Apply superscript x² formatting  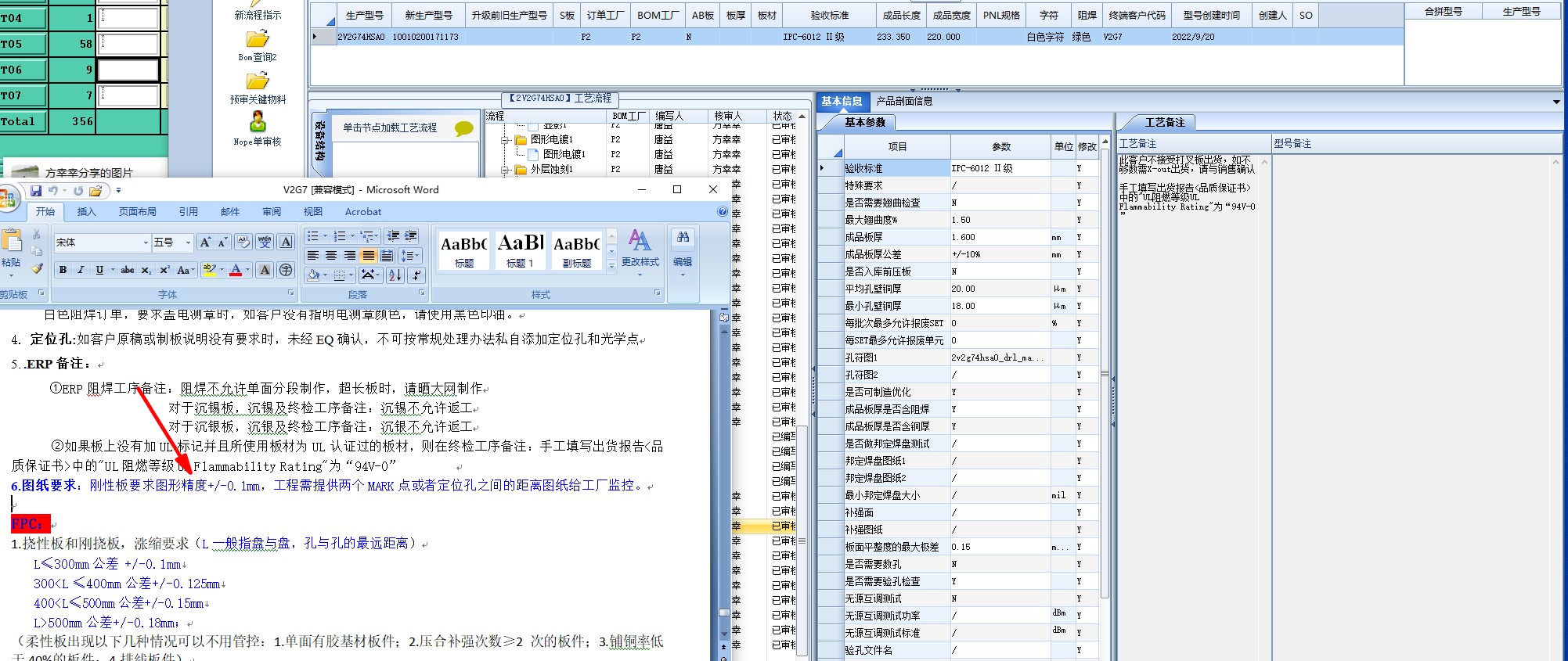point(164,270)
